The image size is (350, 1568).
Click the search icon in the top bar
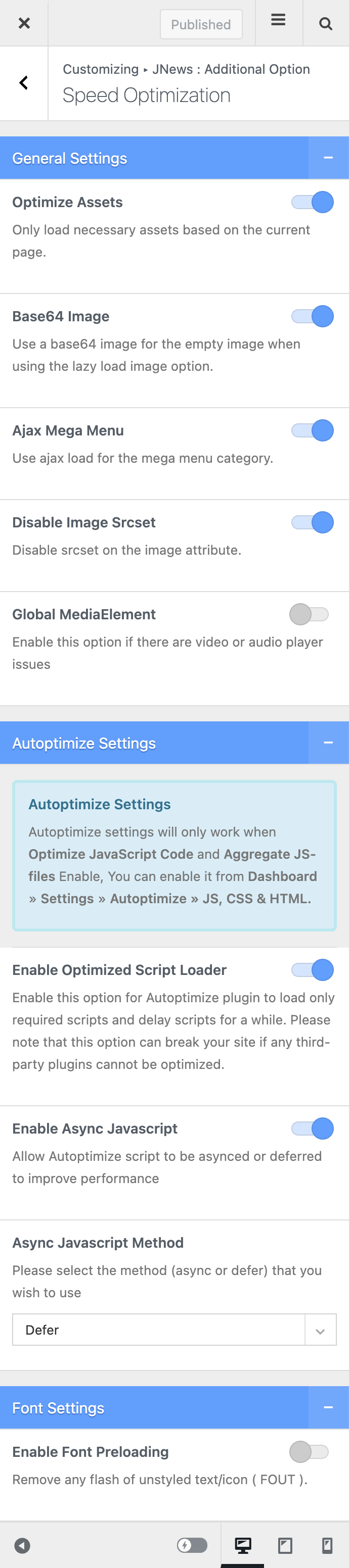(x=326, y=24)
